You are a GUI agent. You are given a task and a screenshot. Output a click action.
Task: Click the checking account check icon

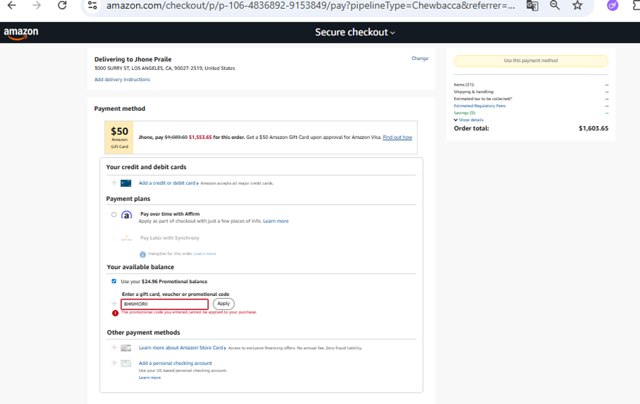pyautogui.click(x=126, y=363)
